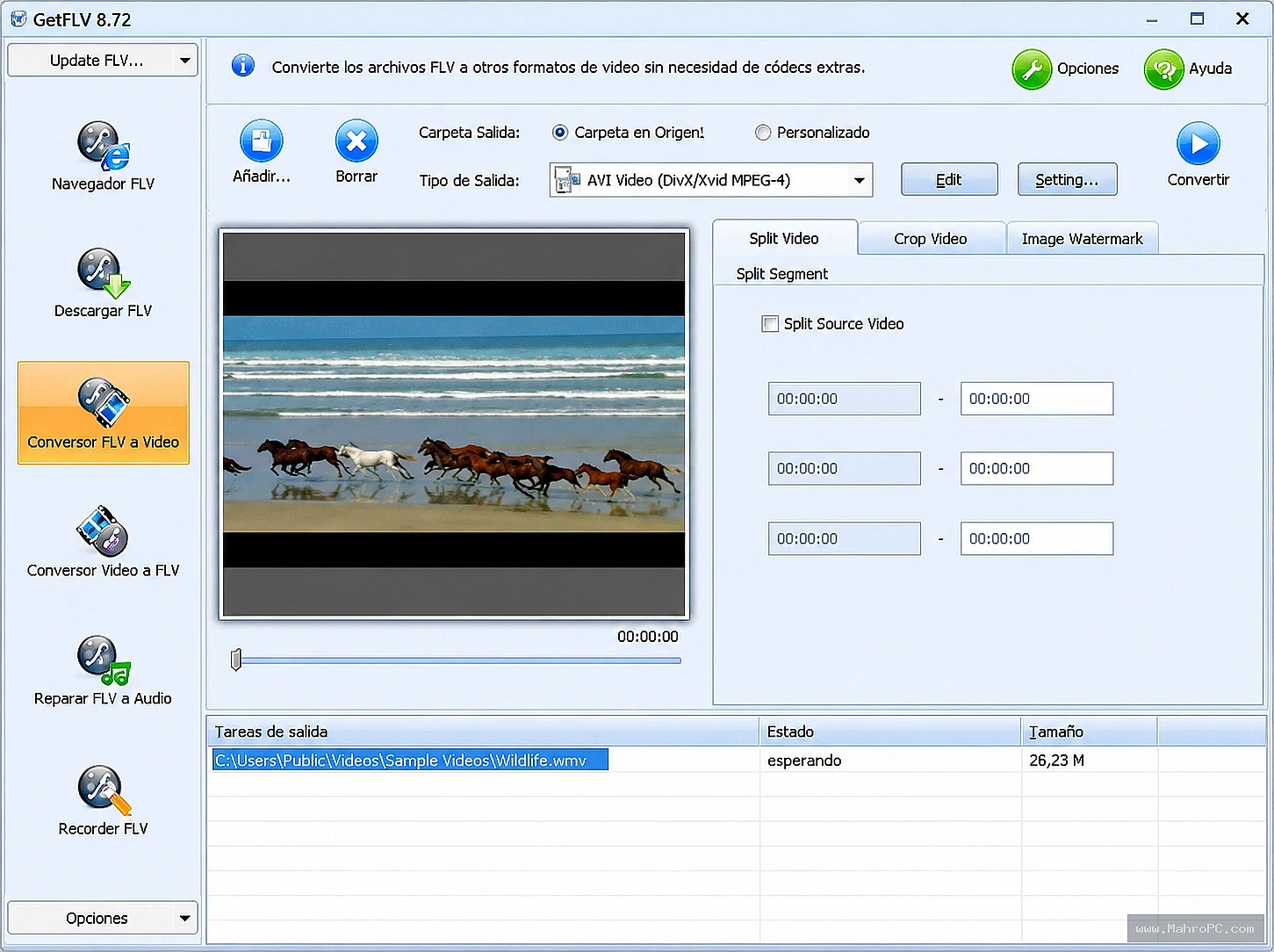
Task: Open Ayuda help icon
Action: 1164,69
